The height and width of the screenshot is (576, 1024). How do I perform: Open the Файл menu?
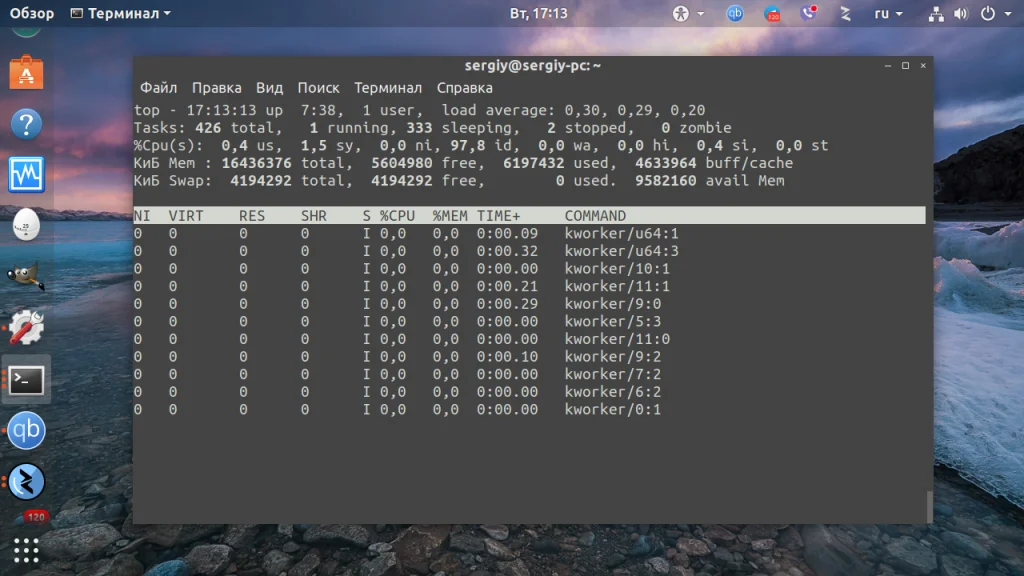[x=159, y=88]
